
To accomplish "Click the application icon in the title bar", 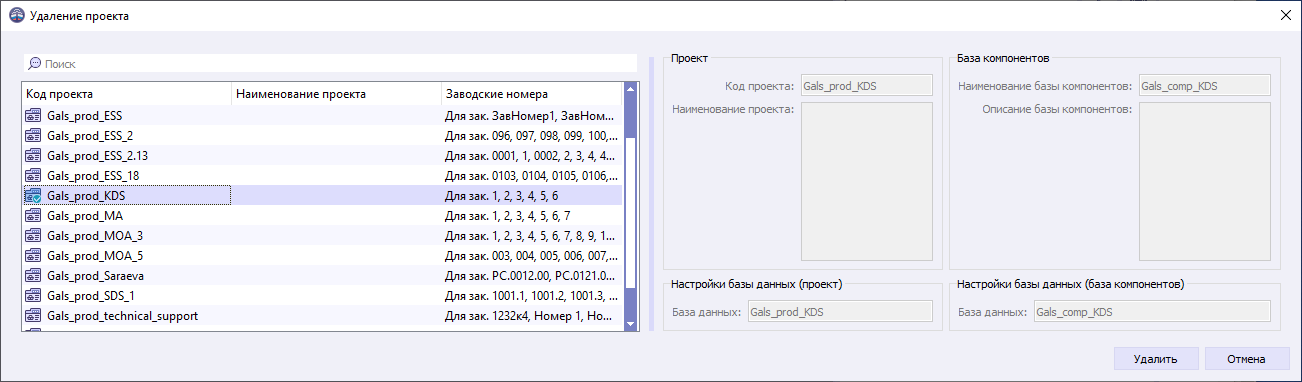I will click(x=16, y=17).
